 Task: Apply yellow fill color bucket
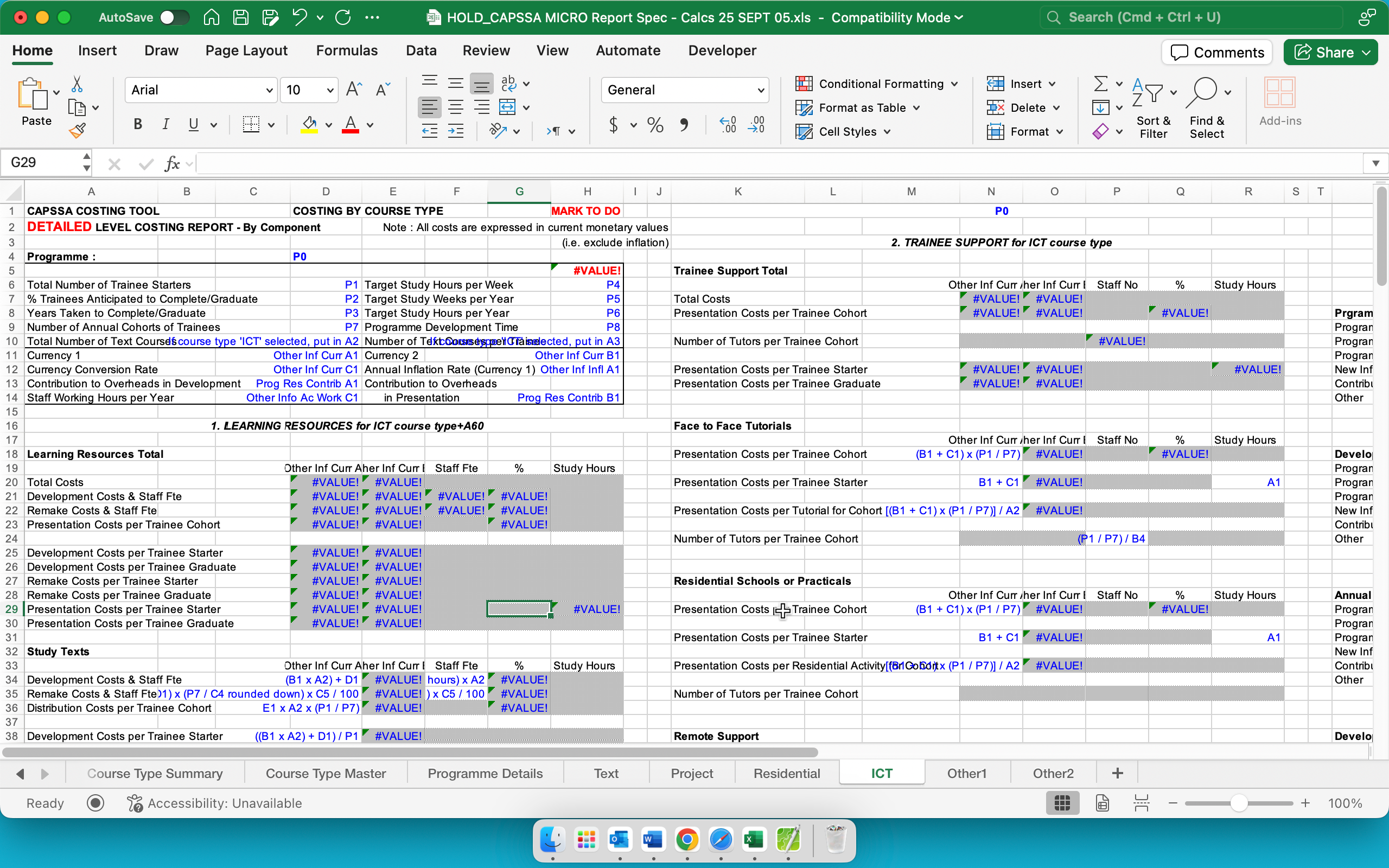point(309,124)
